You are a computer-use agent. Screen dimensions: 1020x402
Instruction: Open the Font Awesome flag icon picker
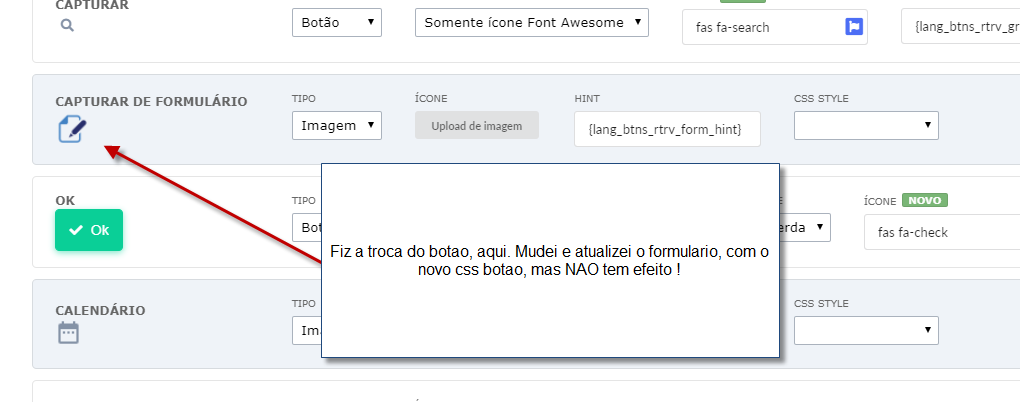click(854, 27)
